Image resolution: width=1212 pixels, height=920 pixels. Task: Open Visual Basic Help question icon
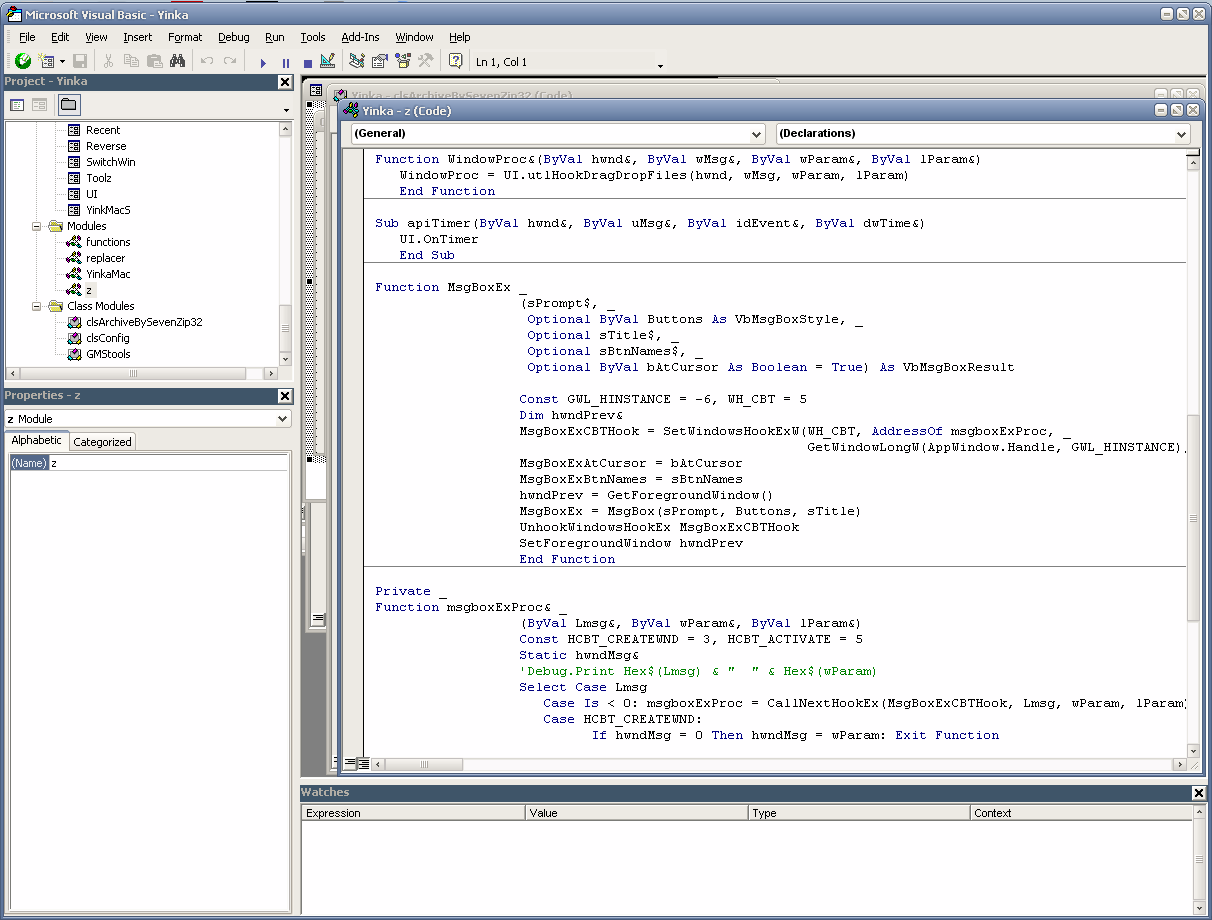coord(456,62)
